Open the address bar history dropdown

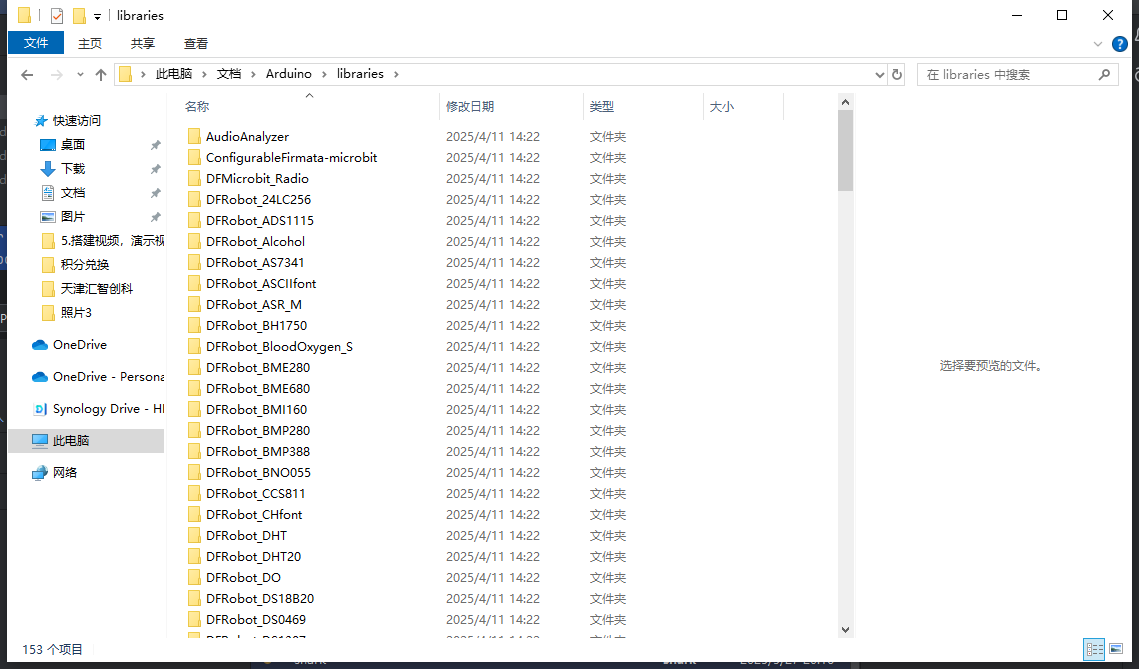pyautogui.click(x=880, y=75)
